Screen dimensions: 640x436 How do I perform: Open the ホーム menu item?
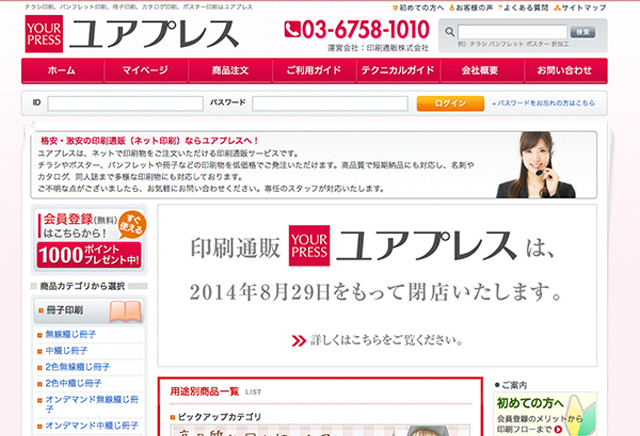coord(62,70)
